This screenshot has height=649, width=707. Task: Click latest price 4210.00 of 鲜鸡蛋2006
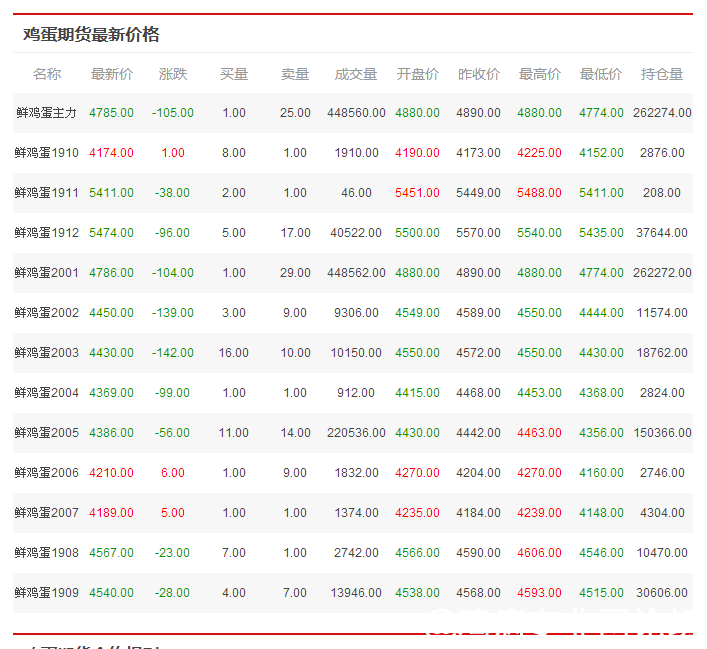coord(111,473)
